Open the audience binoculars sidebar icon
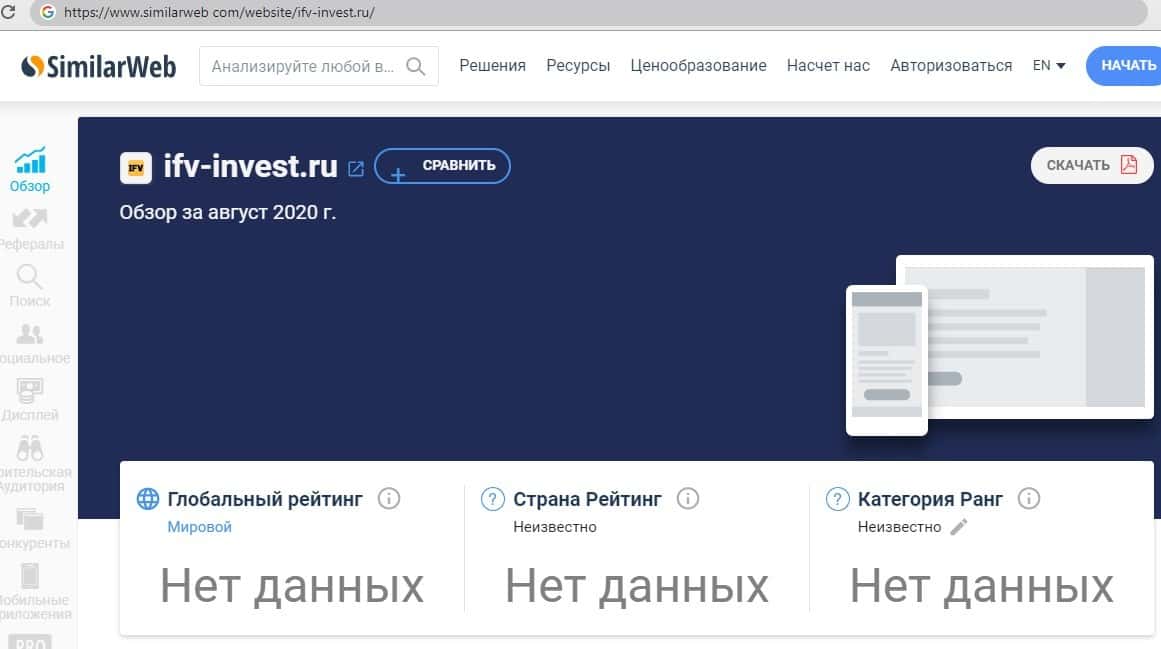The image size is (1161, 649). 30,448
